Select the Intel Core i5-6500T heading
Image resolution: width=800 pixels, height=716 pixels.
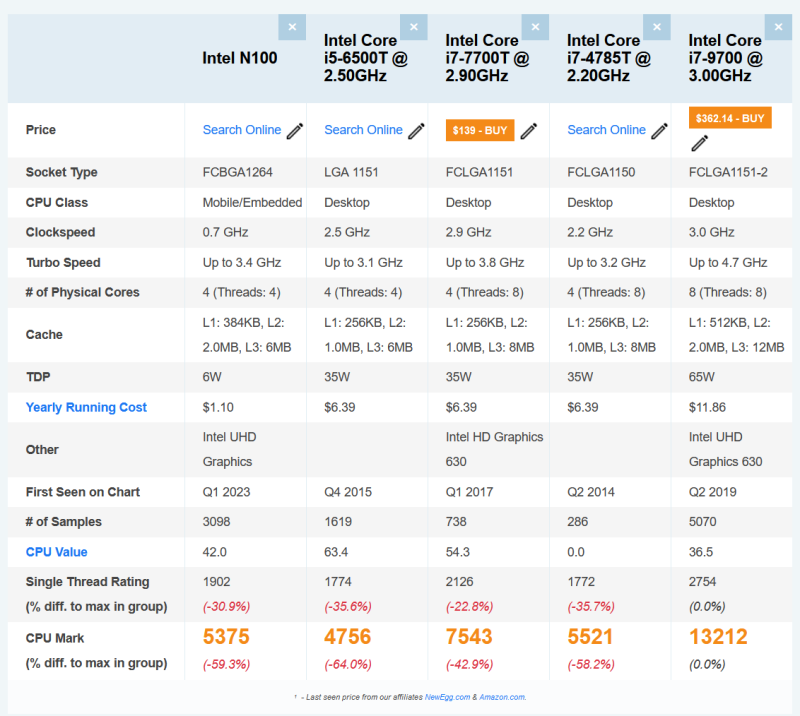pos(365,58)
